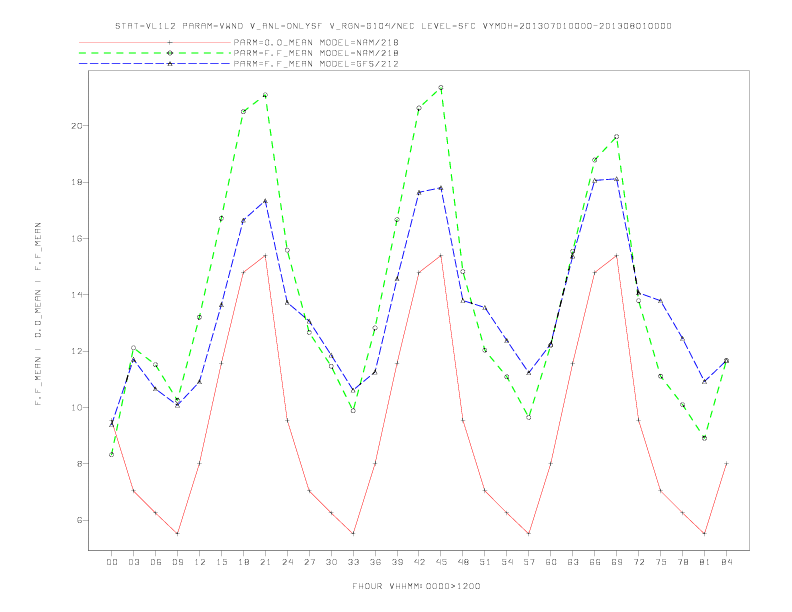Click the x-axis tick label 48
The height and width of the screenshot is (612, 792).
(x=463, y=562)
